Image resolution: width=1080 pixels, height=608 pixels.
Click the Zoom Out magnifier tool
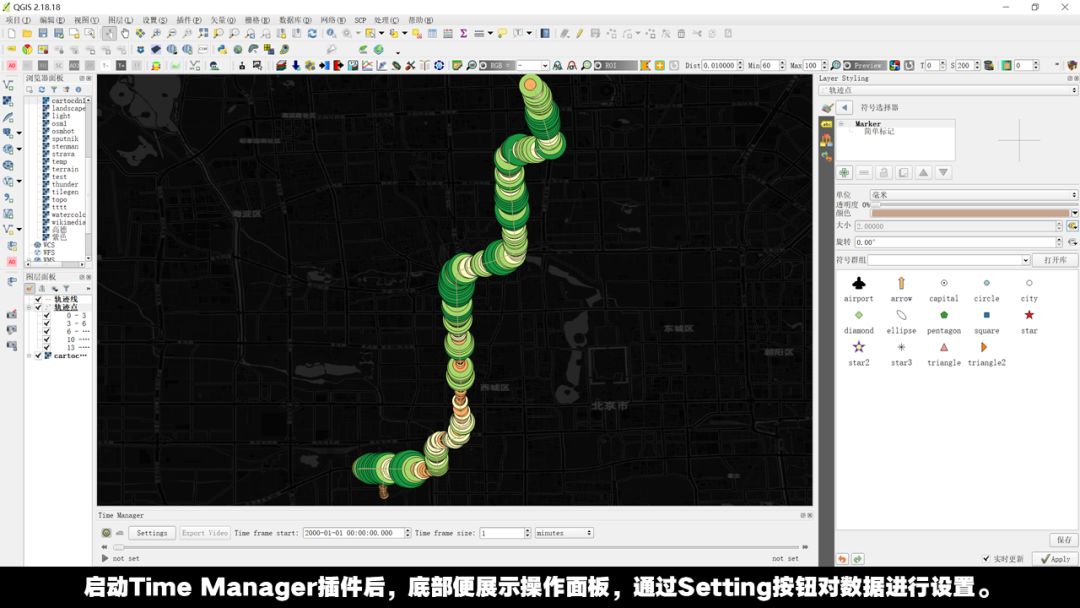tap(172, 33)
